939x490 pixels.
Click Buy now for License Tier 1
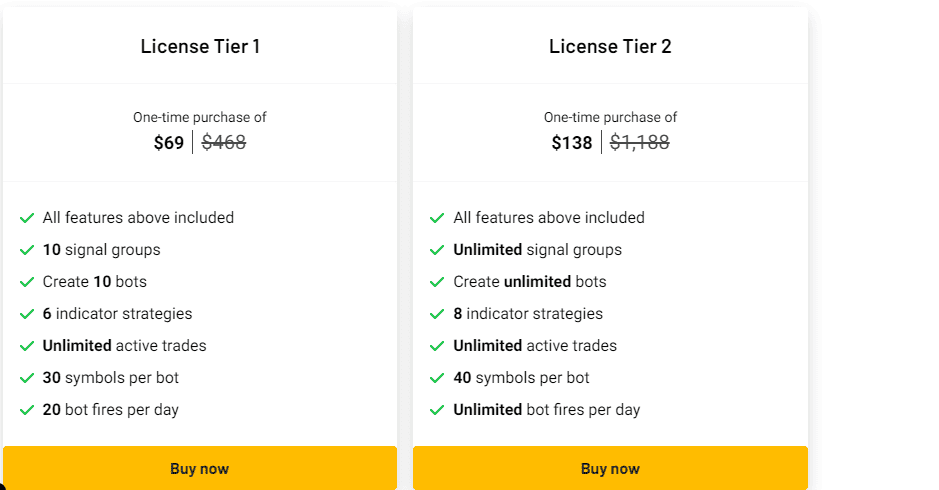(200, 468)
